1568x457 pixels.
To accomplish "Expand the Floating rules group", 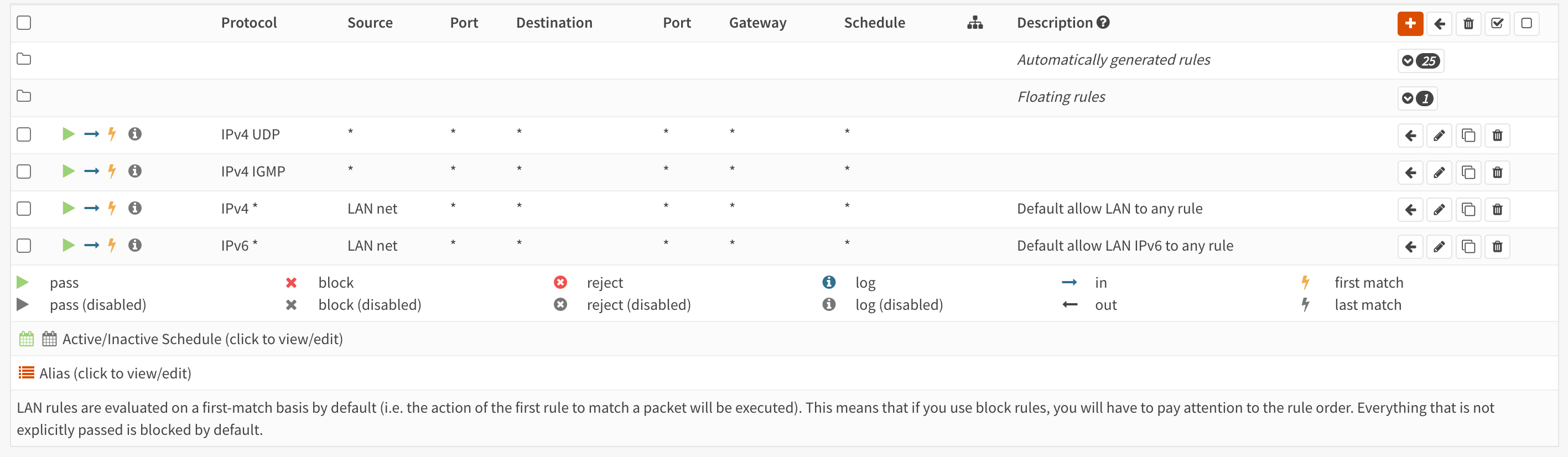I will point(1417,98).
